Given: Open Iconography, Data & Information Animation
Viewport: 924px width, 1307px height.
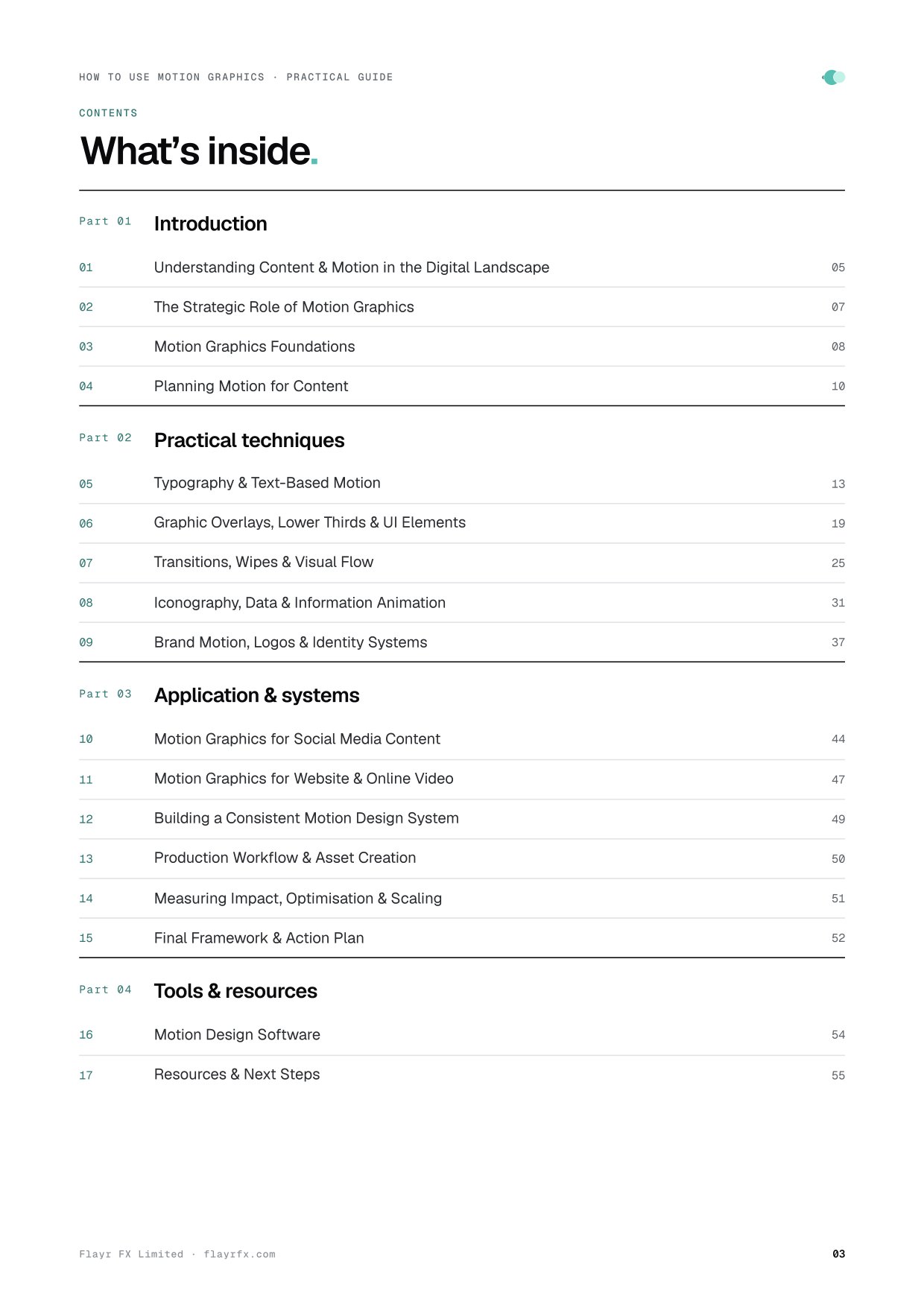Looking at the screenshot, I should point(462,603).
